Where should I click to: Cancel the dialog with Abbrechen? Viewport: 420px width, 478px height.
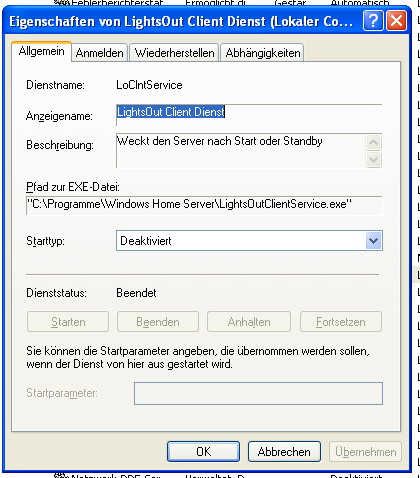pyautogui.click(x=284, y=452)
